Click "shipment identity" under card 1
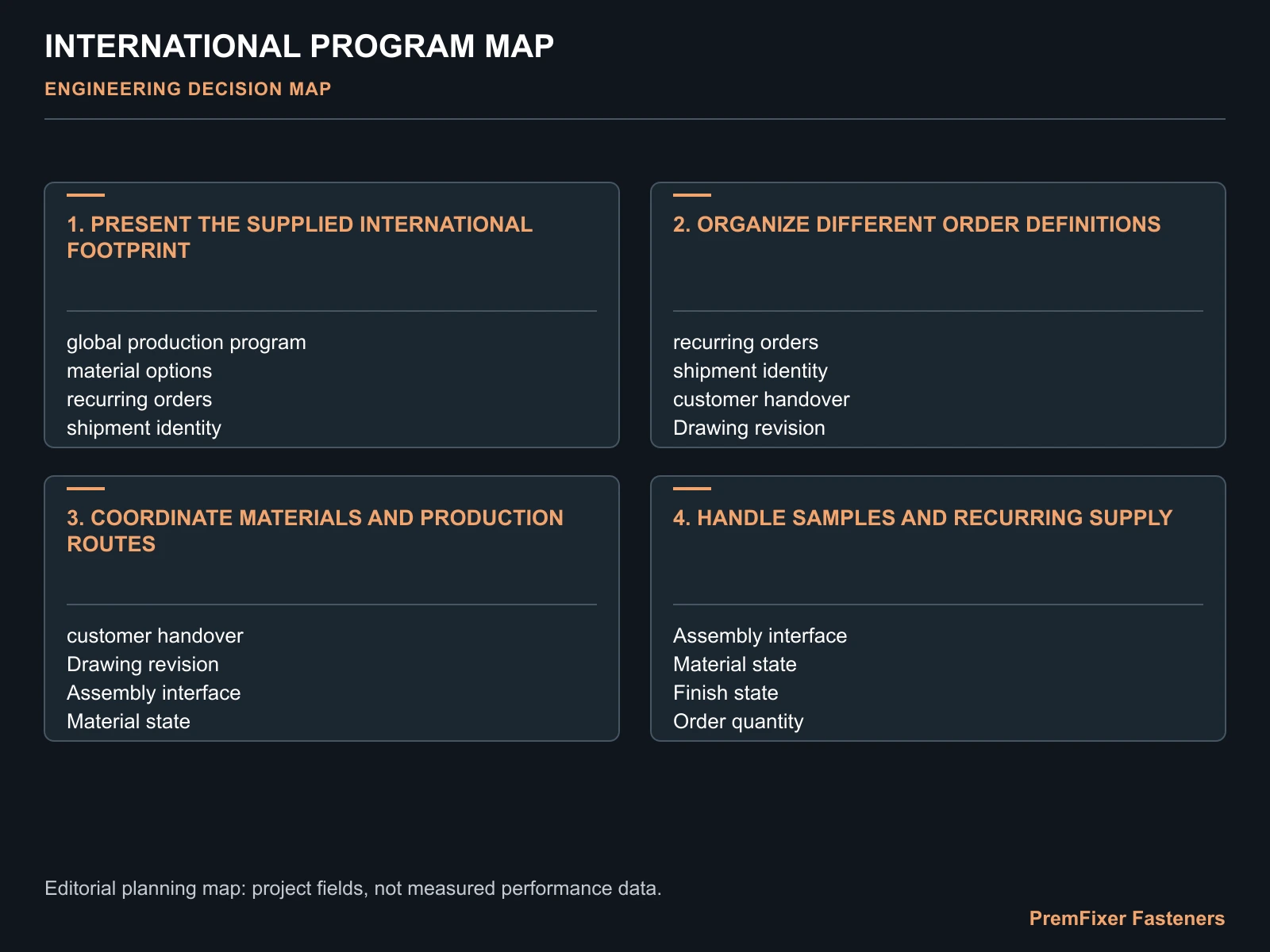This screenshot has width=1270, height=952. click(x=144, y=428)
